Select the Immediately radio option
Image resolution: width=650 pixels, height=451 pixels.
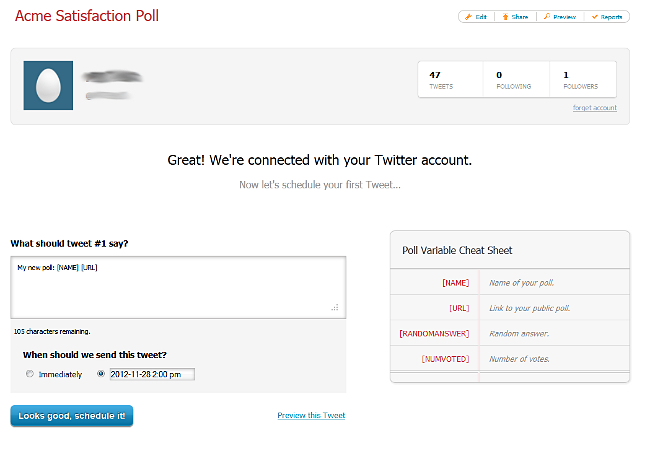(x=31, y=374)
